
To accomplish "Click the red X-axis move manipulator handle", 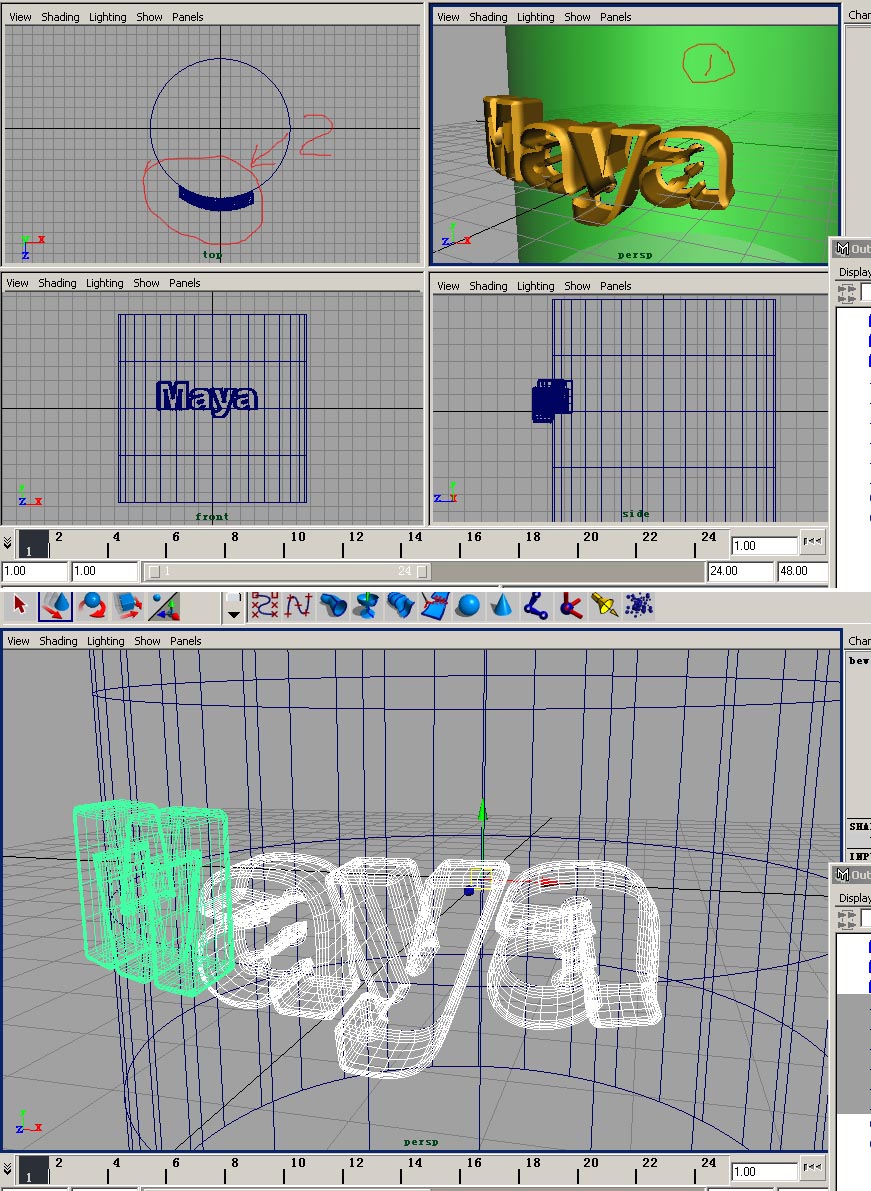I will coord(549,882).
